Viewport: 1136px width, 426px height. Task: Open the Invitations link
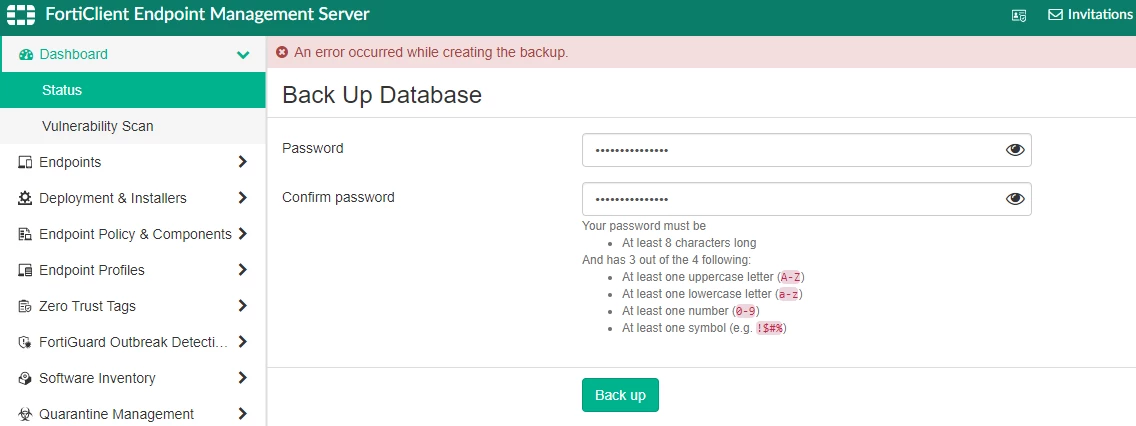[1091, 14]
